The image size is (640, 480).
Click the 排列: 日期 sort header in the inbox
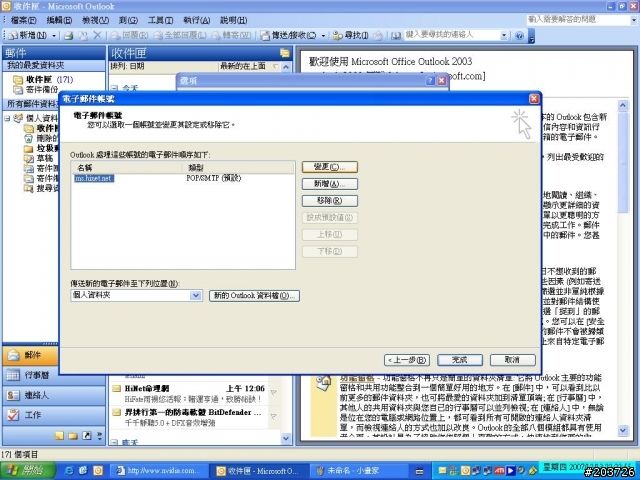163,67
